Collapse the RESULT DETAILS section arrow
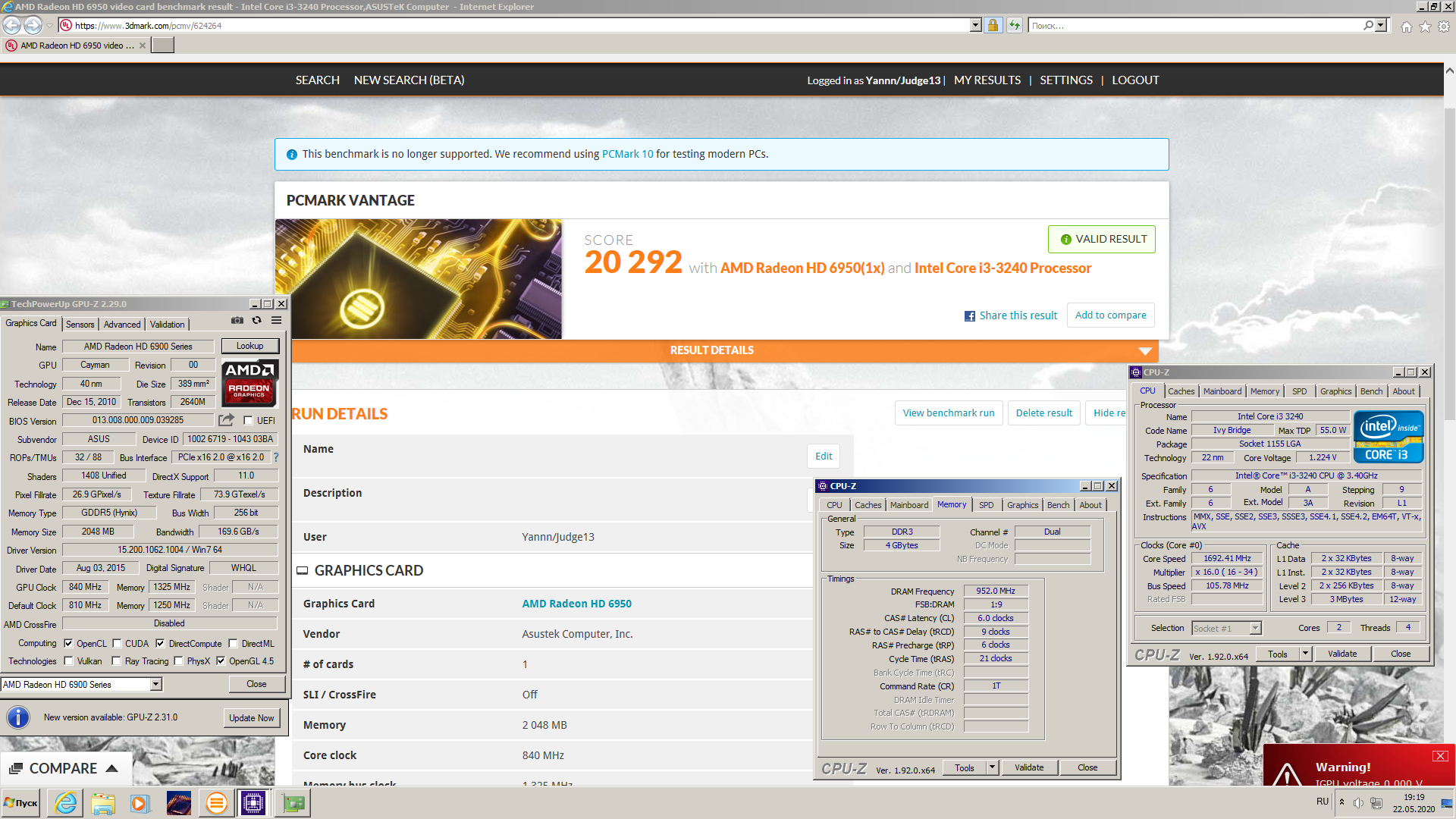The width and height of the screenshot is (1456, 819). (1145, 350)
